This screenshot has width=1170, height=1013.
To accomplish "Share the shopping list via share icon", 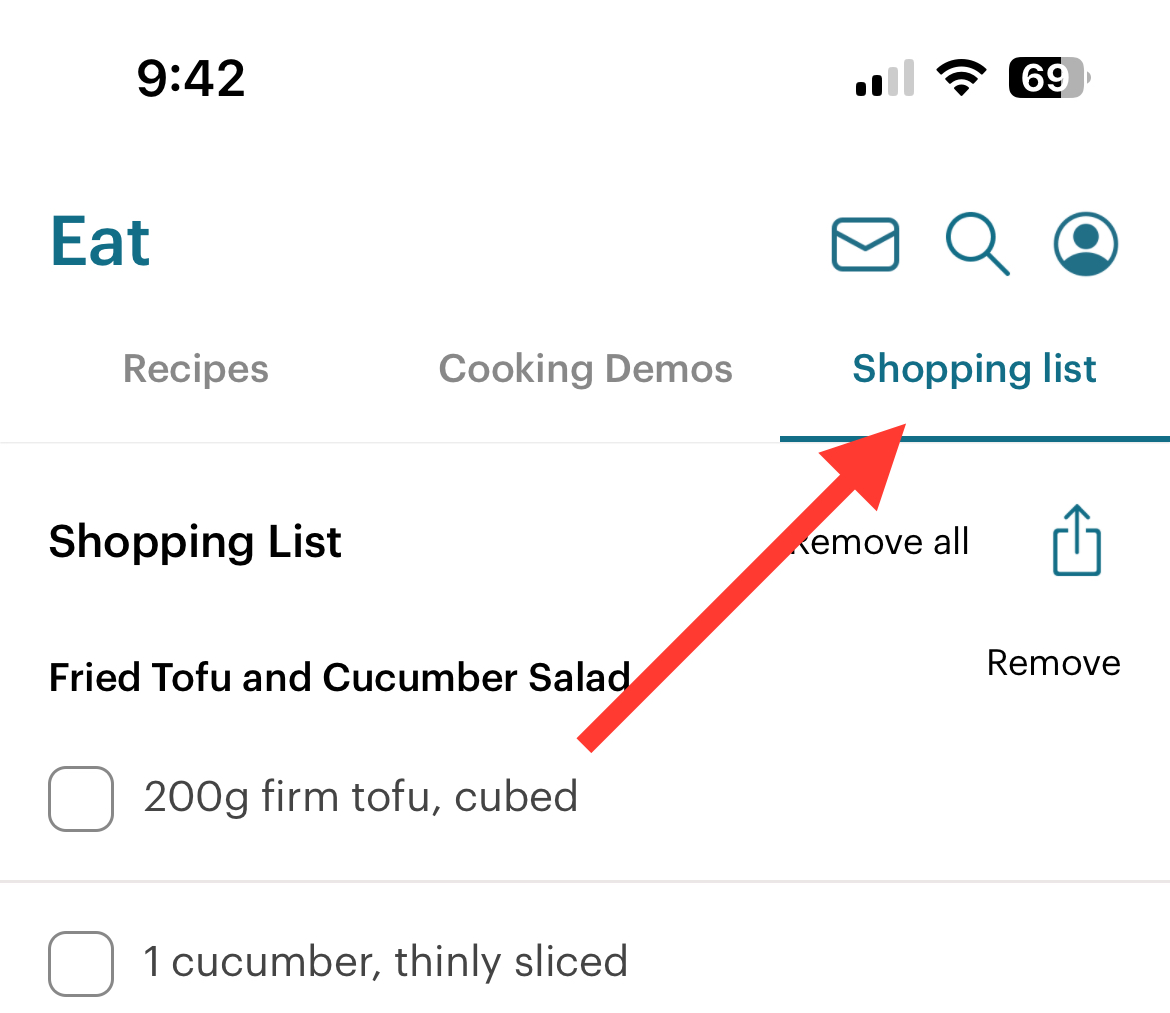I will pyautogui.click(x=1077, y=540).
